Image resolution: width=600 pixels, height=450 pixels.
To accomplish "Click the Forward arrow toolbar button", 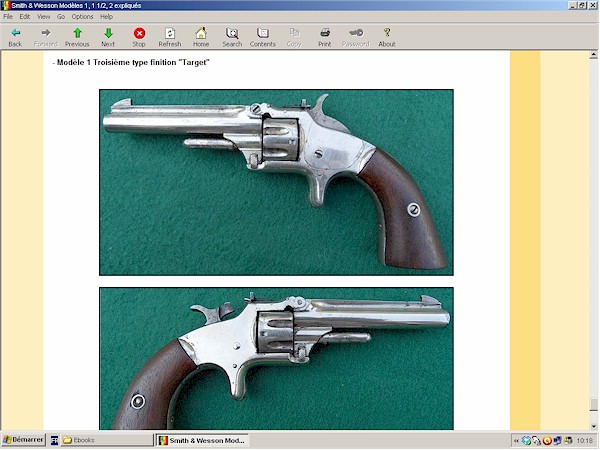I will click(x=46, y=37).
